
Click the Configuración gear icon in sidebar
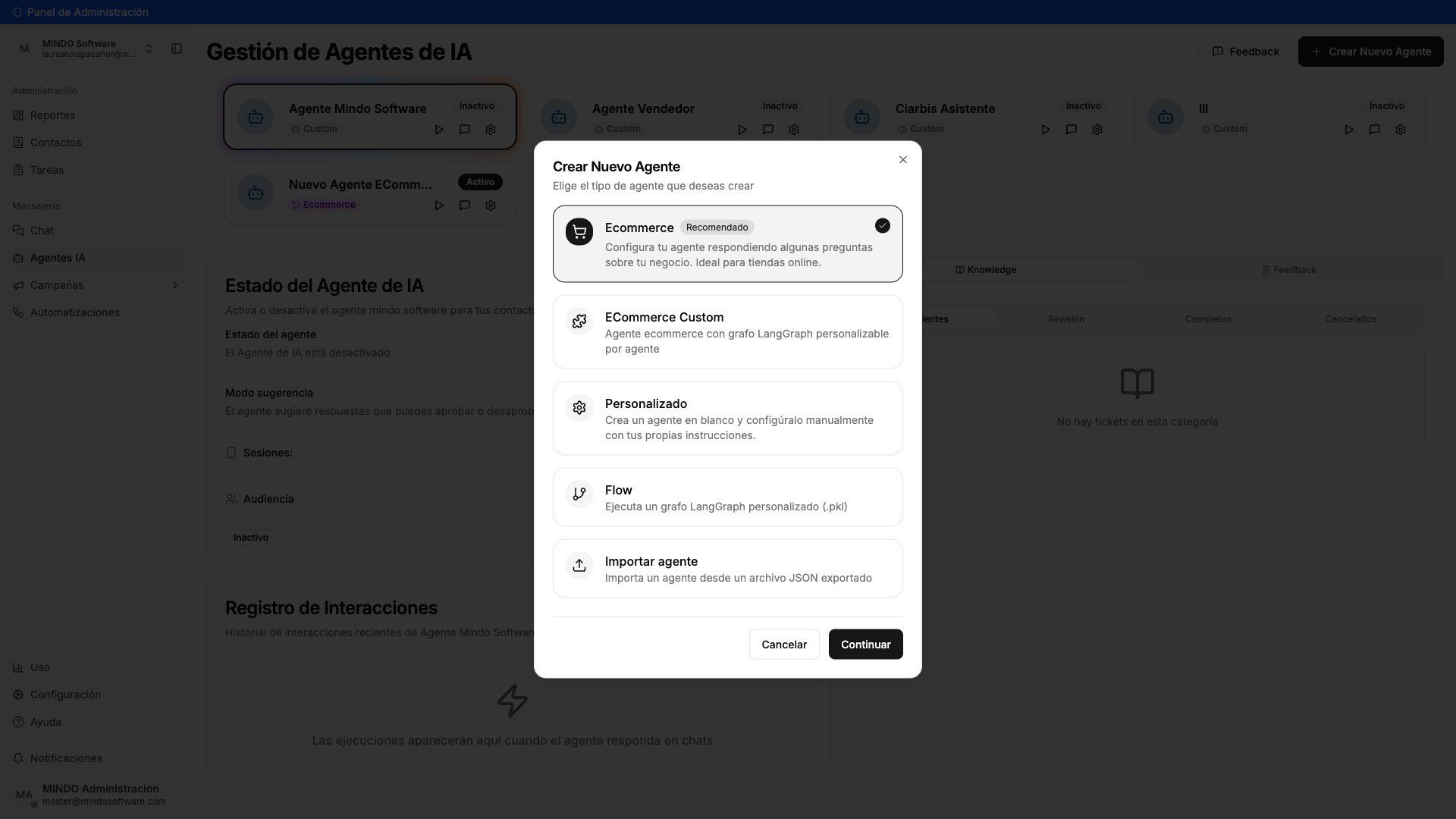coord(18,695)
